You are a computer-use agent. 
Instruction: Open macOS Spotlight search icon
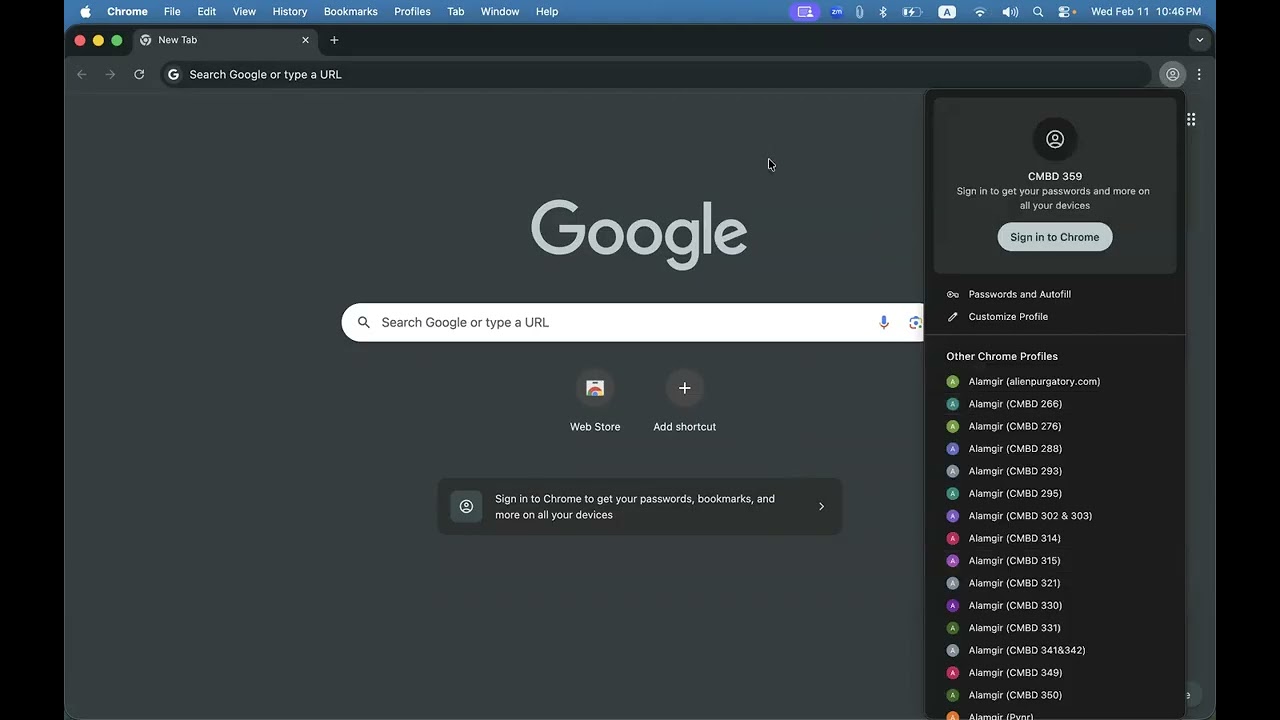pos(1038,11)
